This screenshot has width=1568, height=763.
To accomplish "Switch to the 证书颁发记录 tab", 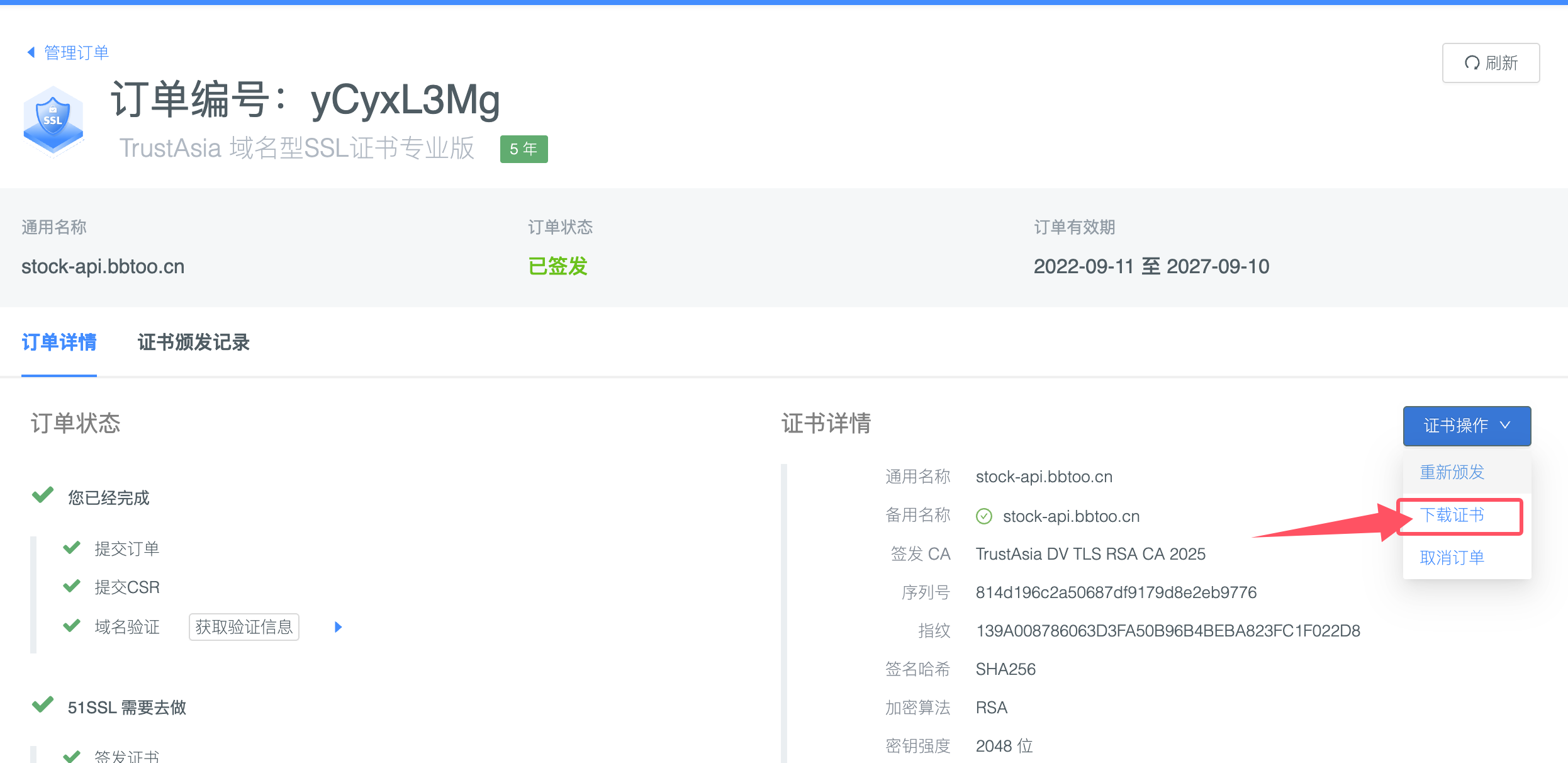I will click(193, 342).
